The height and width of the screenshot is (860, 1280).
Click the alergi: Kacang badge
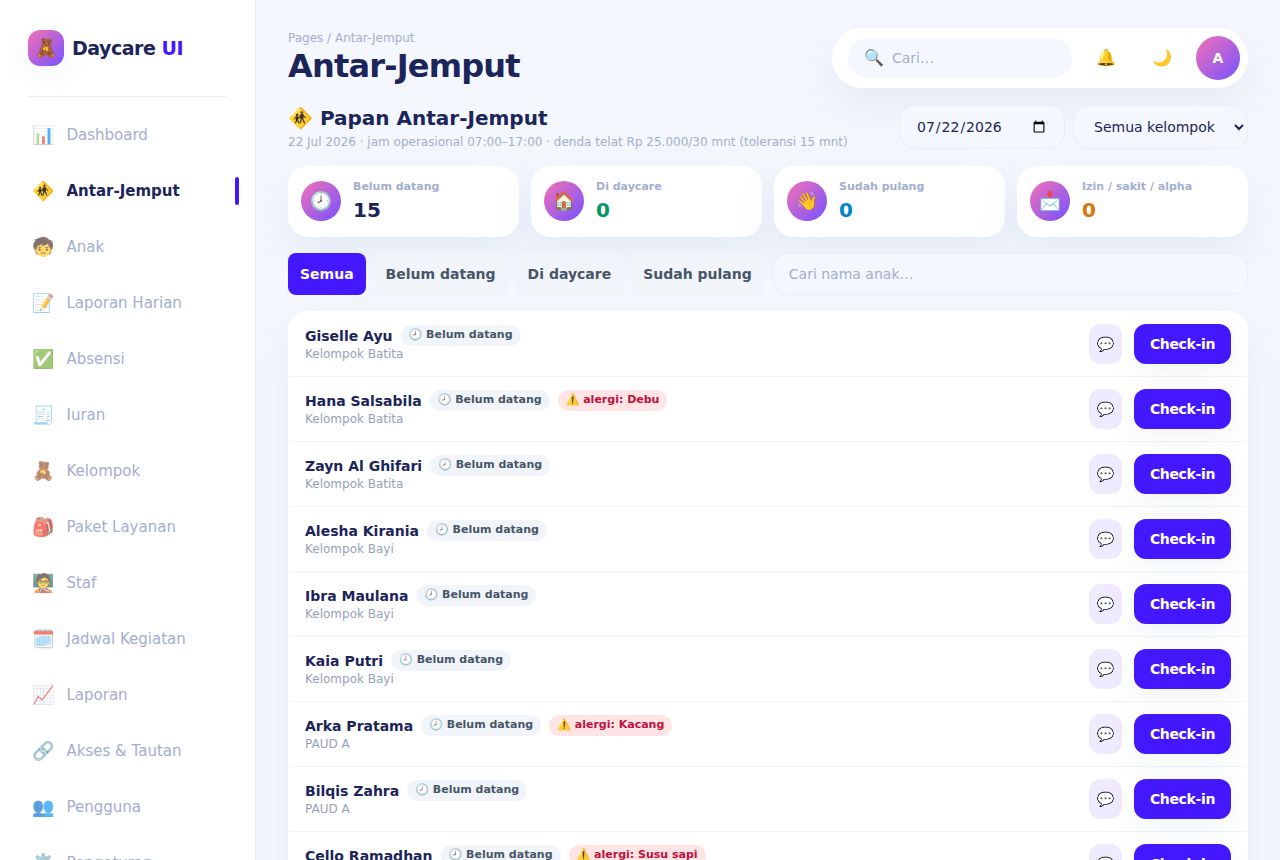(610, 725)
